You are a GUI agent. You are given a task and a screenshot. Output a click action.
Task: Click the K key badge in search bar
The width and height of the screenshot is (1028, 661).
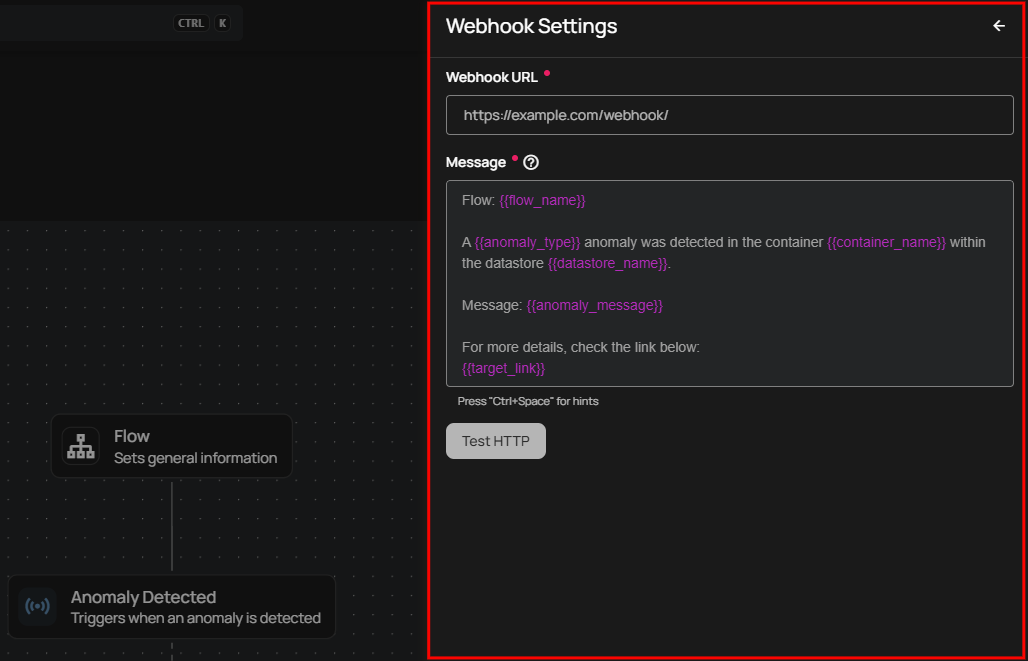pos(221,23)
